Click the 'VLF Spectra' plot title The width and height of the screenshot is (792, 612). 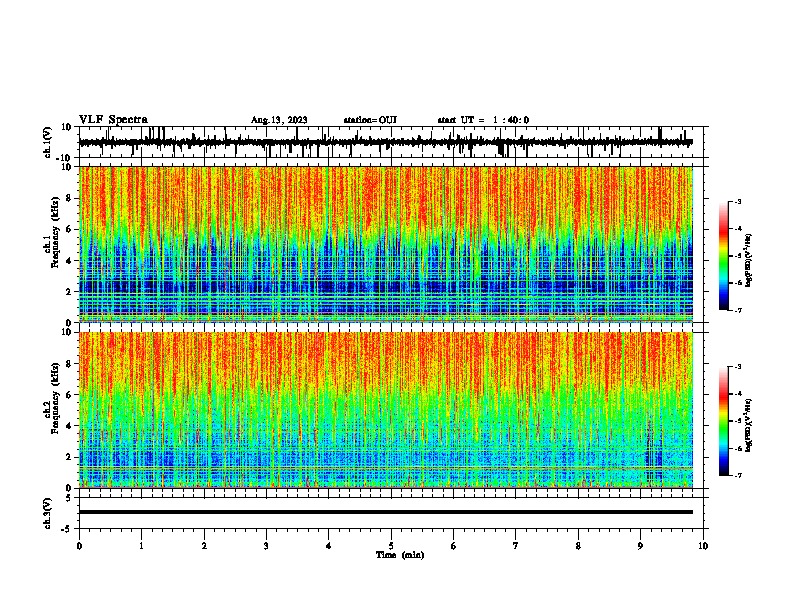click(113, 120)
